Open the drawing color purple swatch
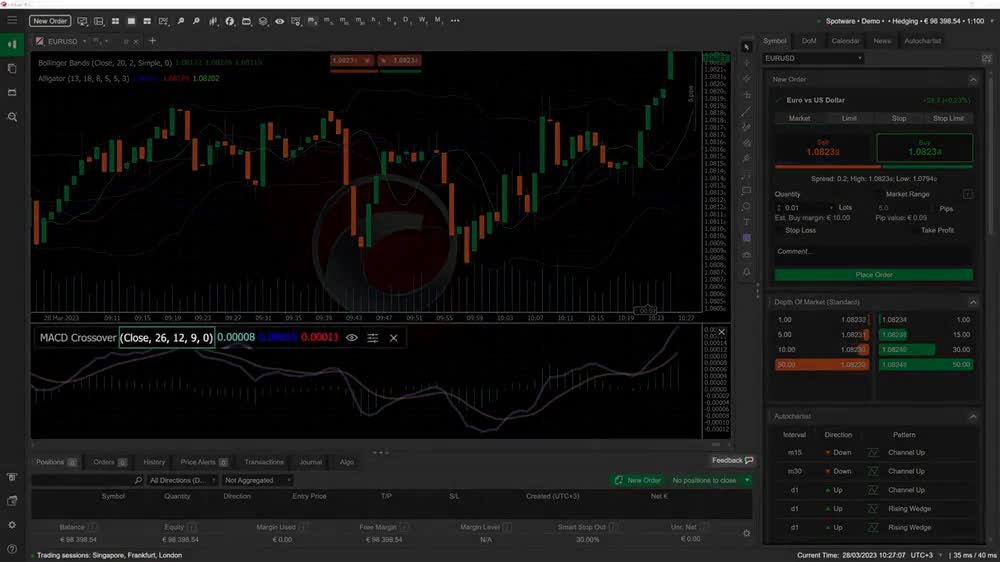Viewport: 1000px width, 562px height. (747, 238)
